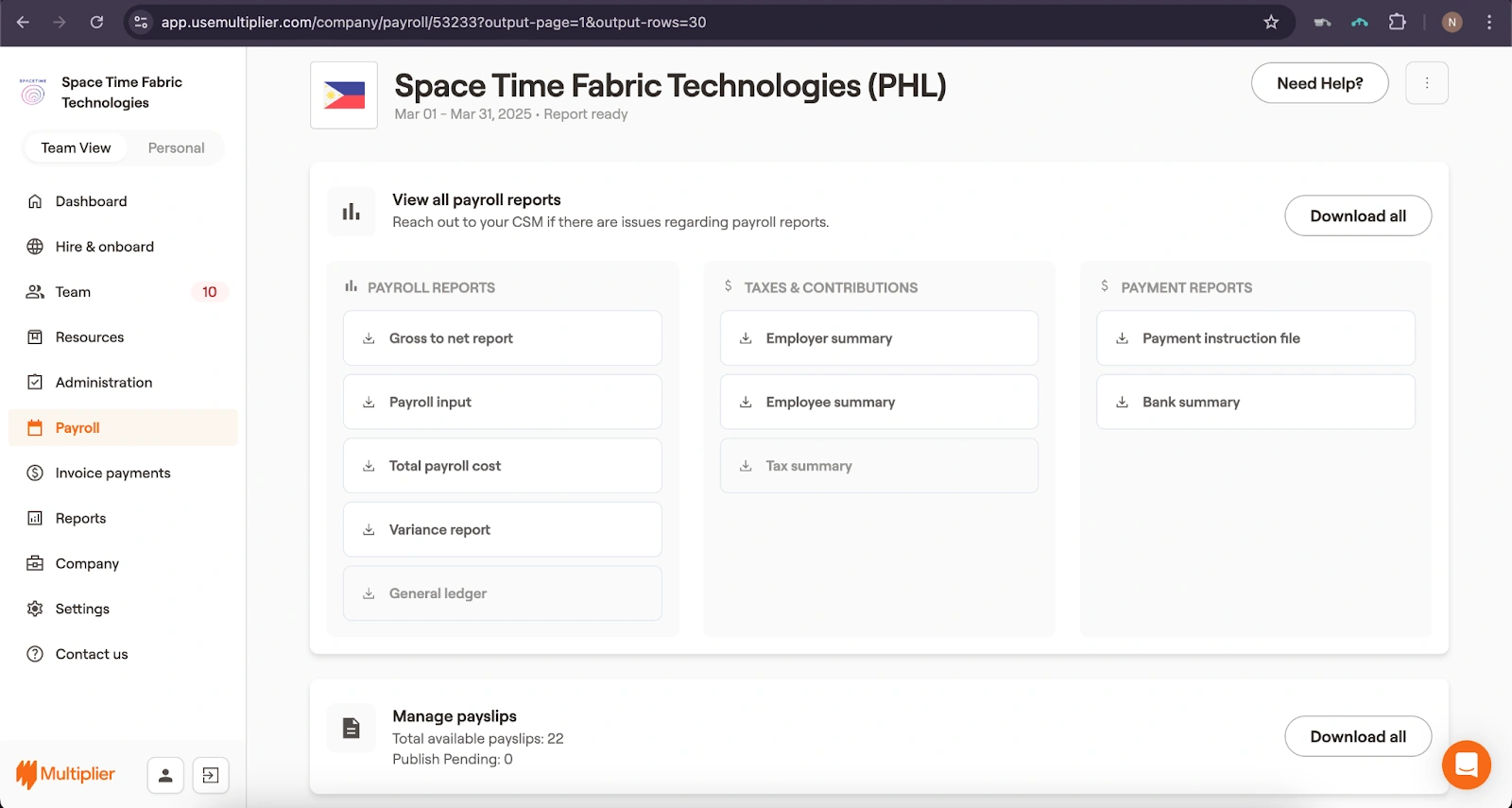
Task: Open the browser profile avatar N
Action: tap(1452, 22)
